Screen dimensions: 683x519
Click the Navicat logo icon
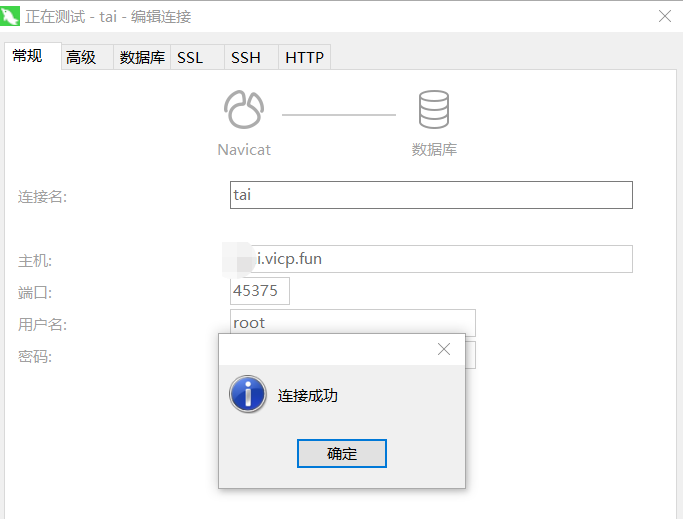pyautogui.click(x=244, y=109)
